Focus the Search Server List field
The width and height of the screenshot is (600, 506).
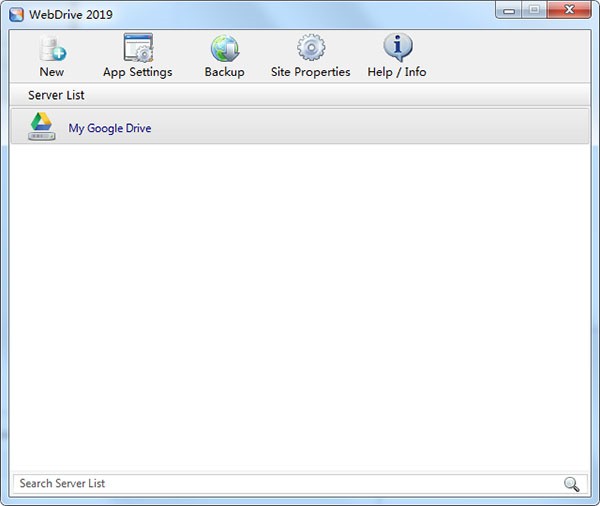(300, 484)
